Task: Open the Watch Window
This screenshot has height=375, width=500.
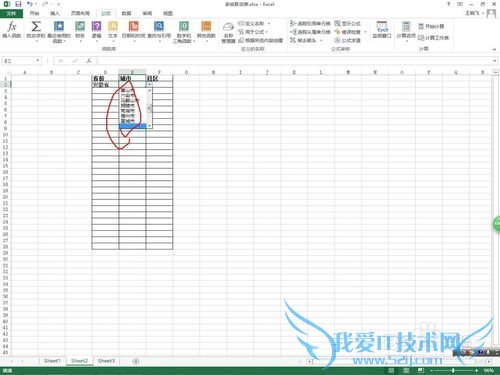Action: tap(382, 30)
